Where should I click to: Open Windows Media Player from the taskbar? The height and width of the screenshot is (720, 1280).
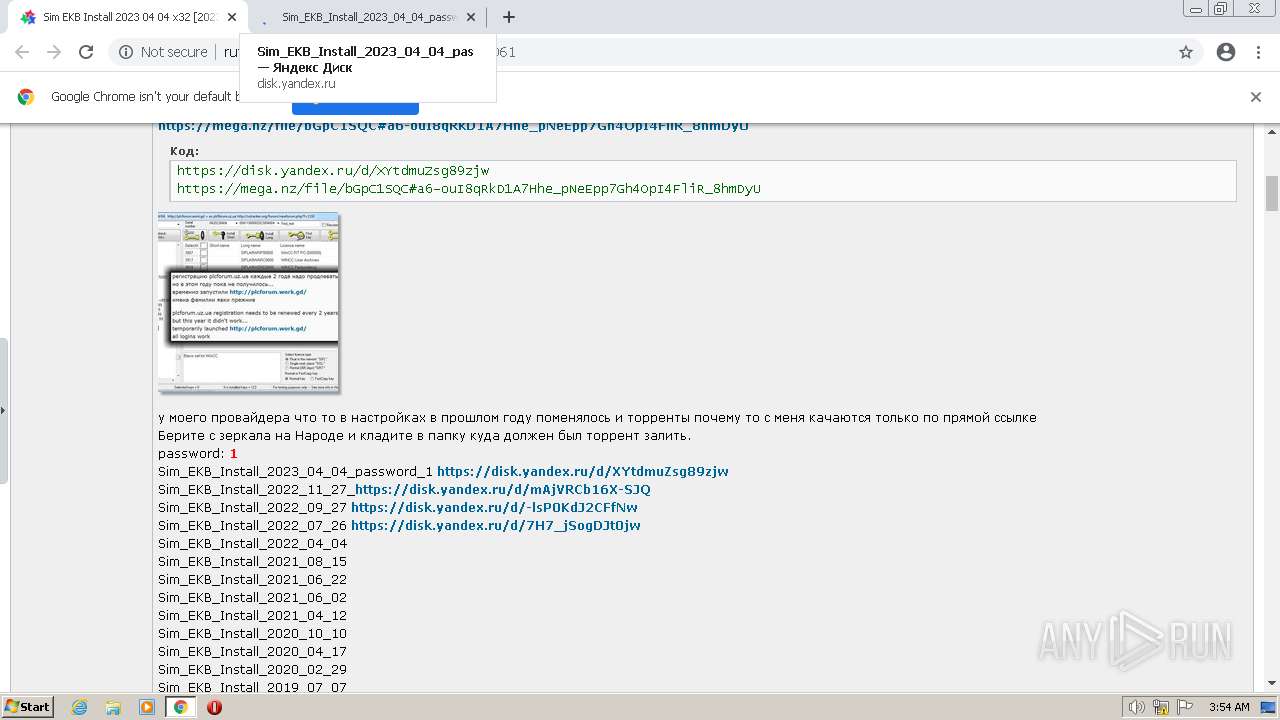click(x=147, y=707)
